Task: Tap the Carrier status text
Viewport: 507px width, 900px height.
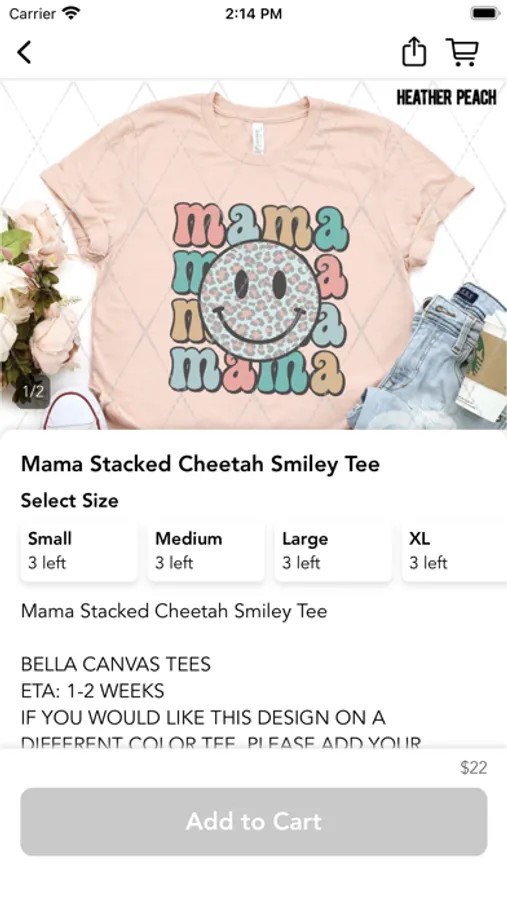Action: (33, 13)
